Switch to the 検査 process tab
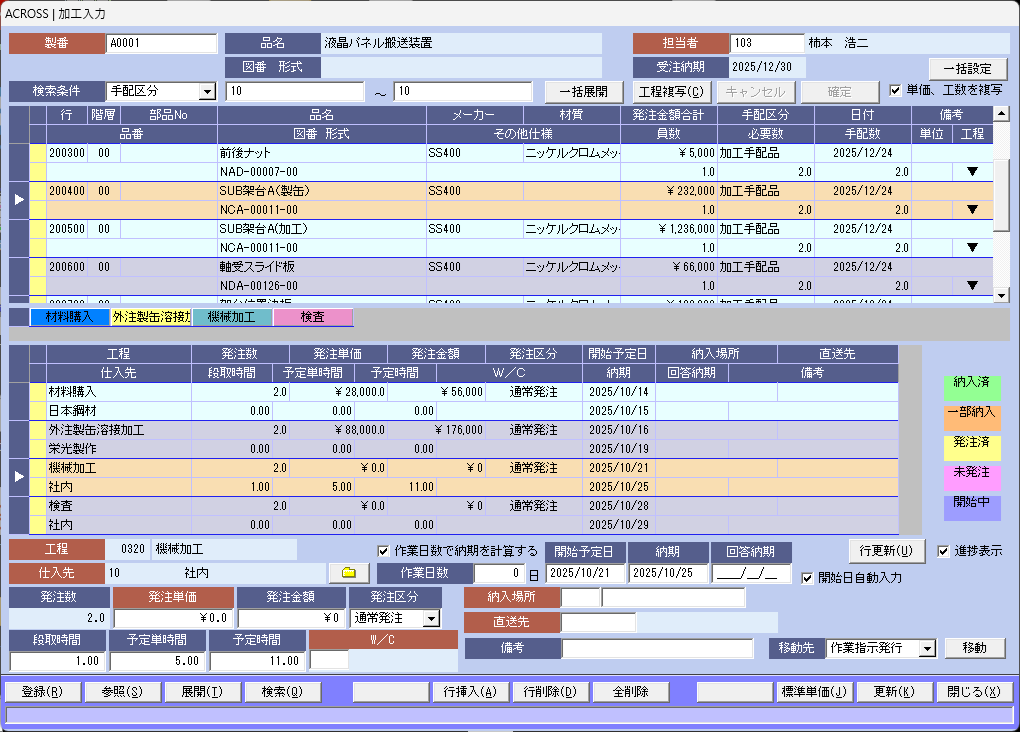 point(312,318)
